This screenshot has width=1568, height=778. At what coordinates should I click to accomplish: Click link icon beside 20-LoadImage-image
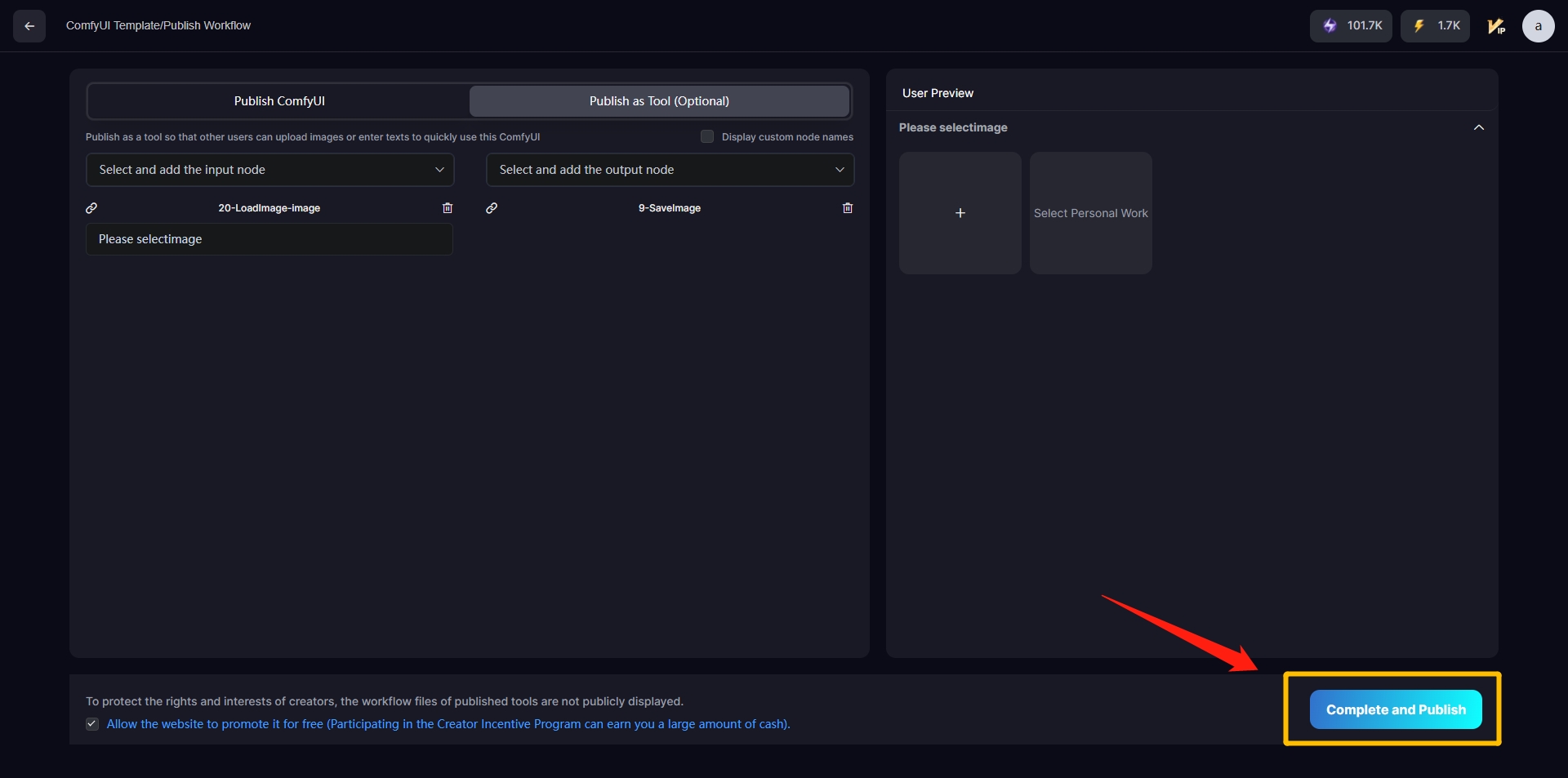click(x=91, y=208)
